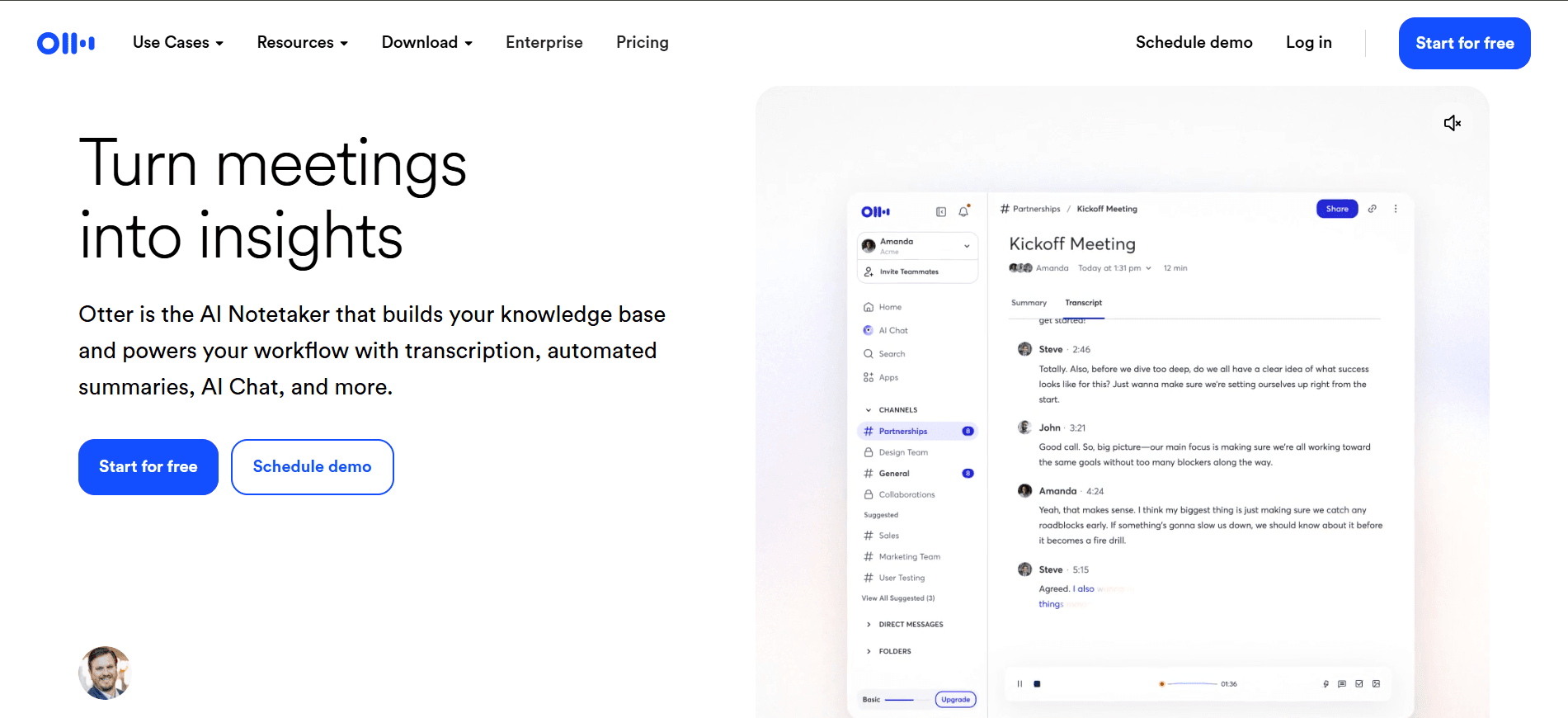The height and width of the screenshot is (718, 1568).
Task: Click the outlined Schedule demo hero button
Action: [313, 467]
